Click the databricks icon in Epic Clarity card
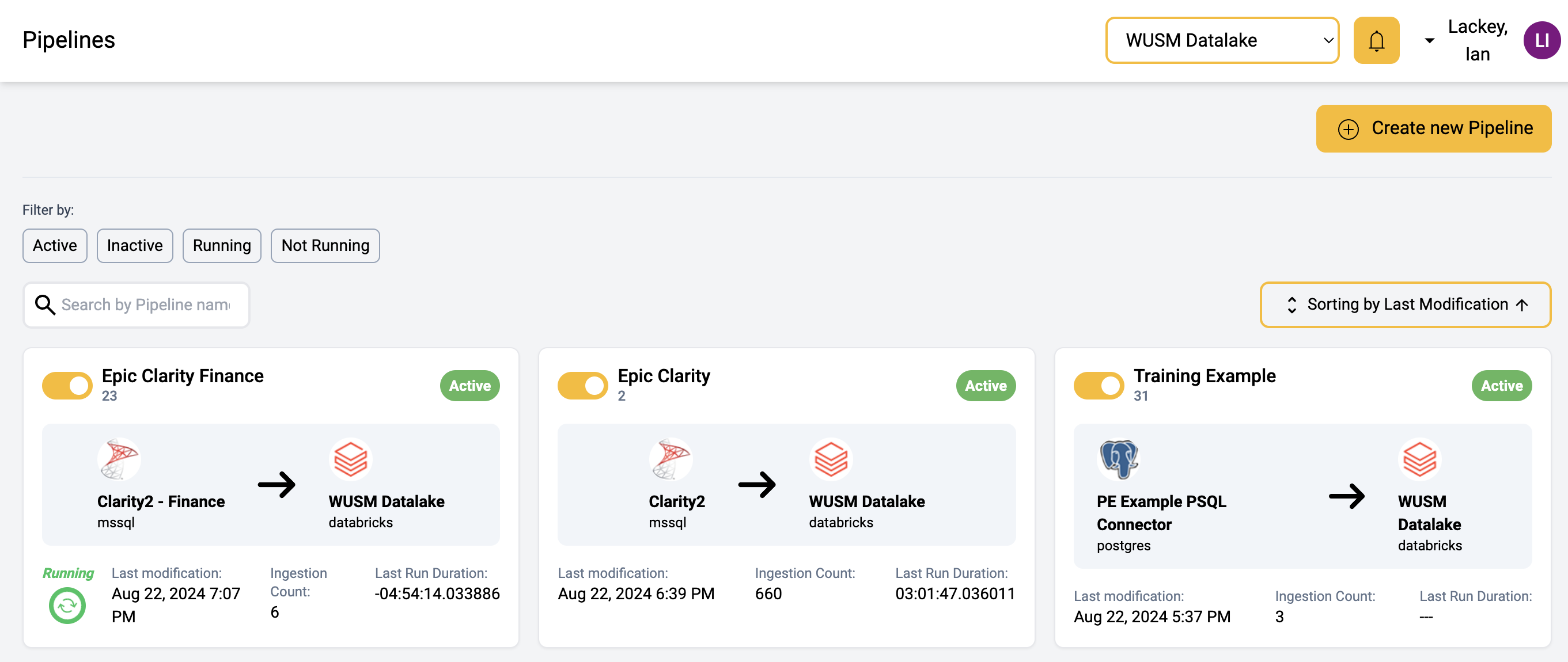Viewport: 1568px width, 662px height. click(x=831, y=459)
